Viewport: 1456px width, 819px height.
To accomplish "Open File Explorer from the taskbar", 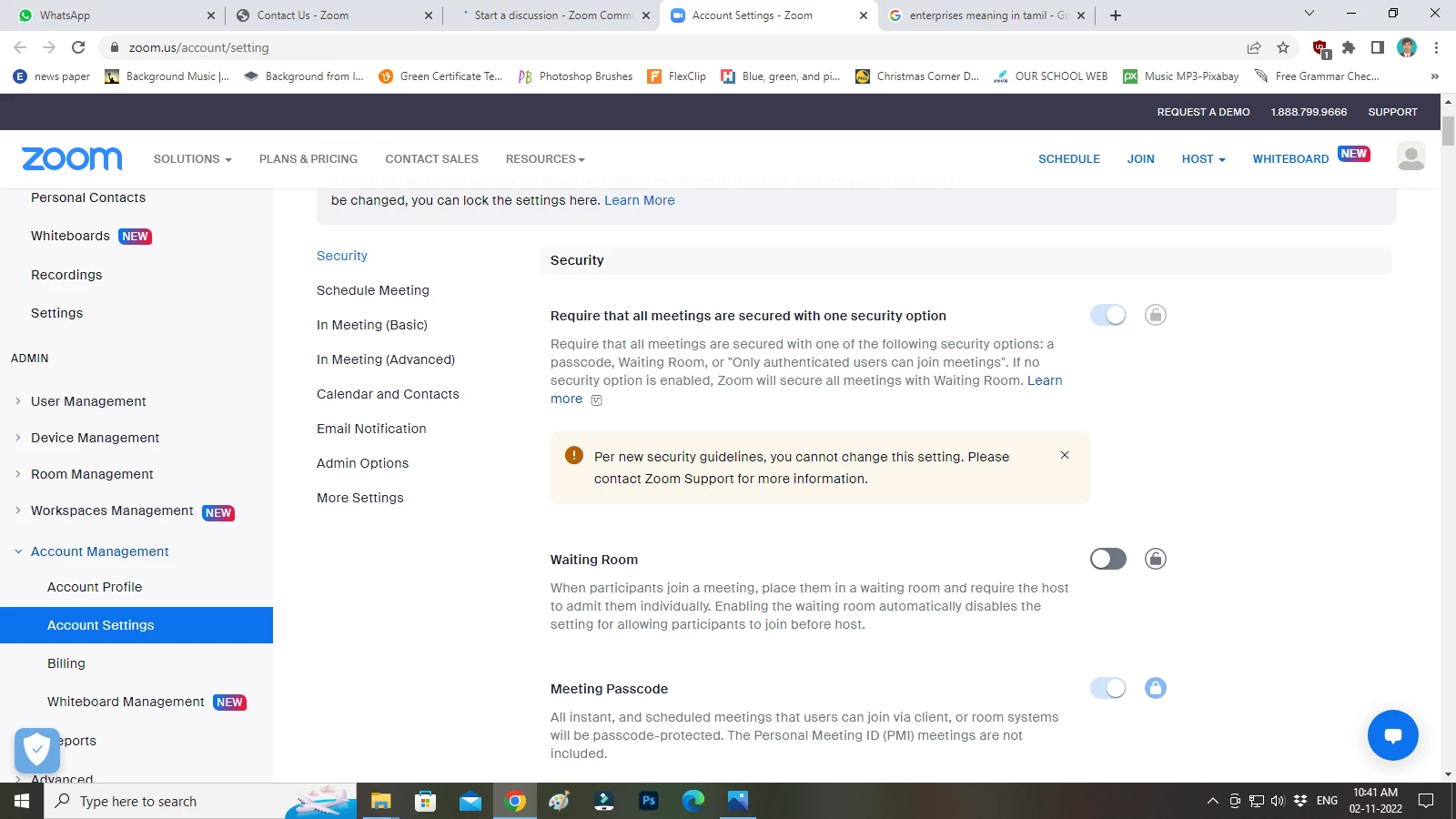I will tap(380, 801).
